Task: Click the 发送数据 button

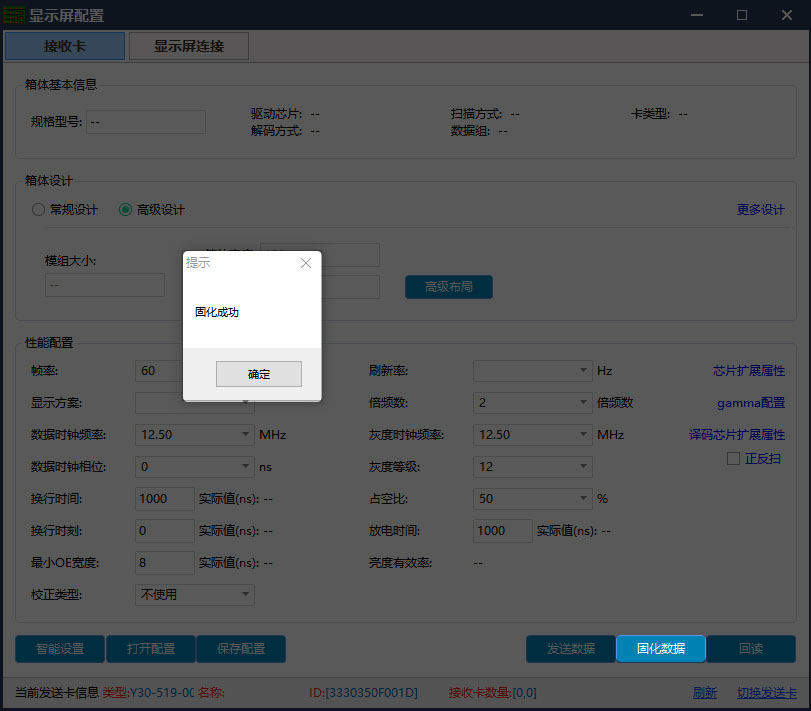Action: click(x=571, y=649)
